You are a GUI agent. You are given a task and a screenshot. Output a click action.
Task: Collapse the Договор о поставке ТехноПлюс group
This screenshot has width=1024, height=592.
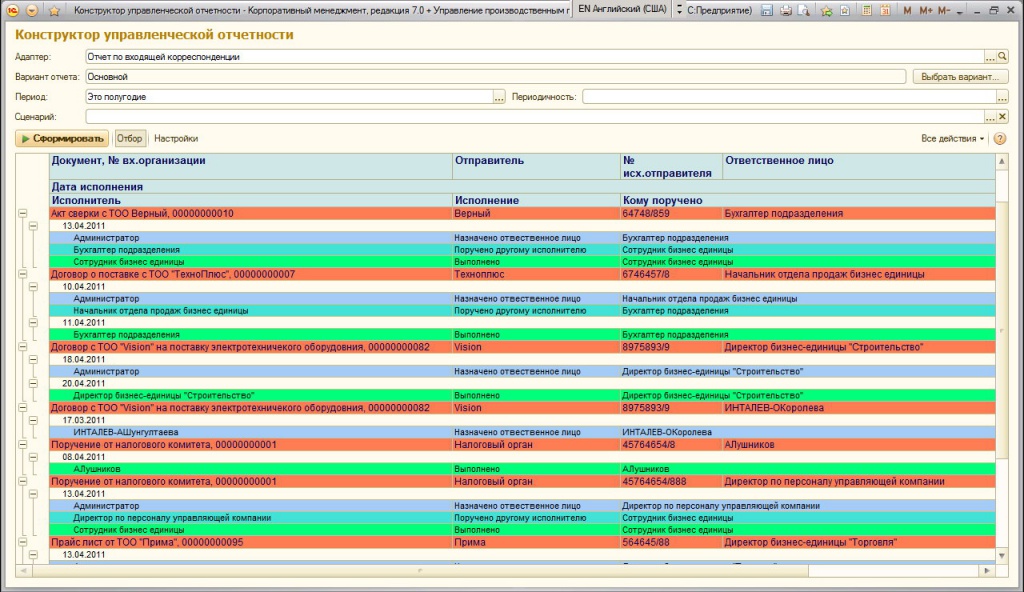(x=22, y=274)
